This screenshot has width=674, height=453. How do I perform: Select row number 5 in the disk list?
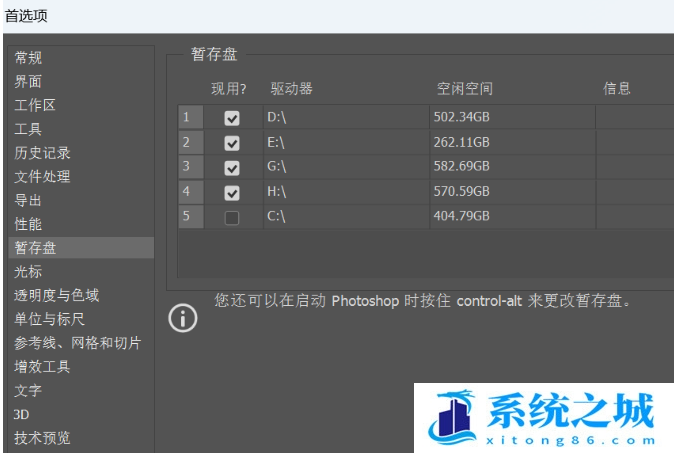(191, 216)
